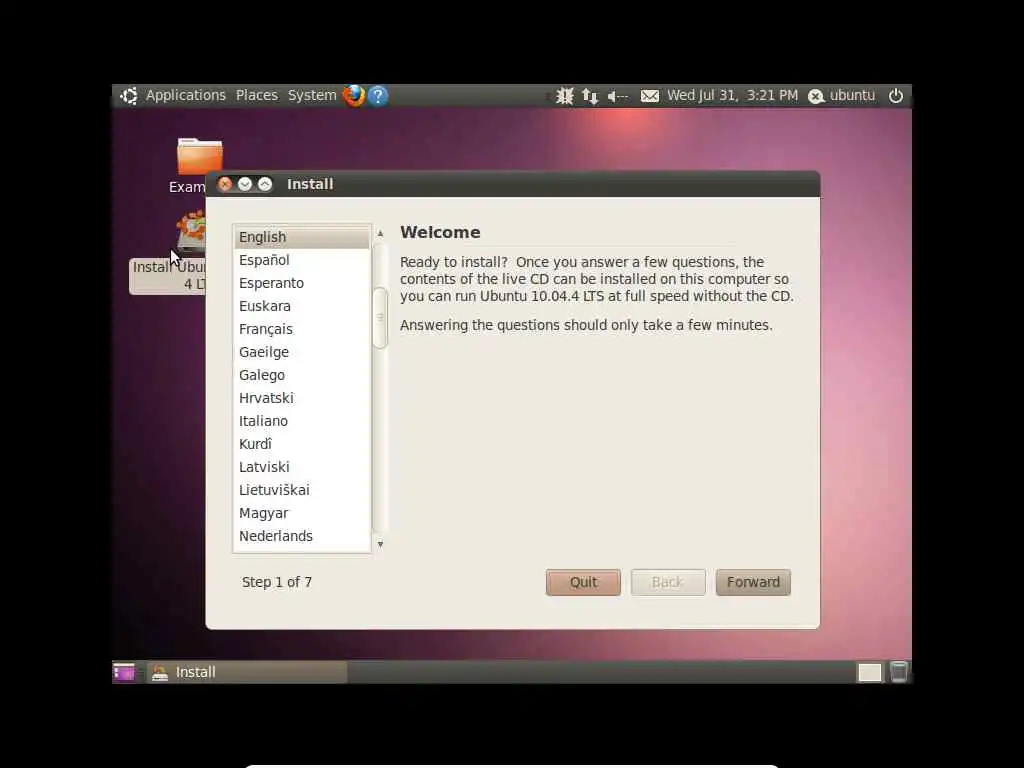Select English in the language list
Screen dimensions: 1024x768
coord(302,237)
